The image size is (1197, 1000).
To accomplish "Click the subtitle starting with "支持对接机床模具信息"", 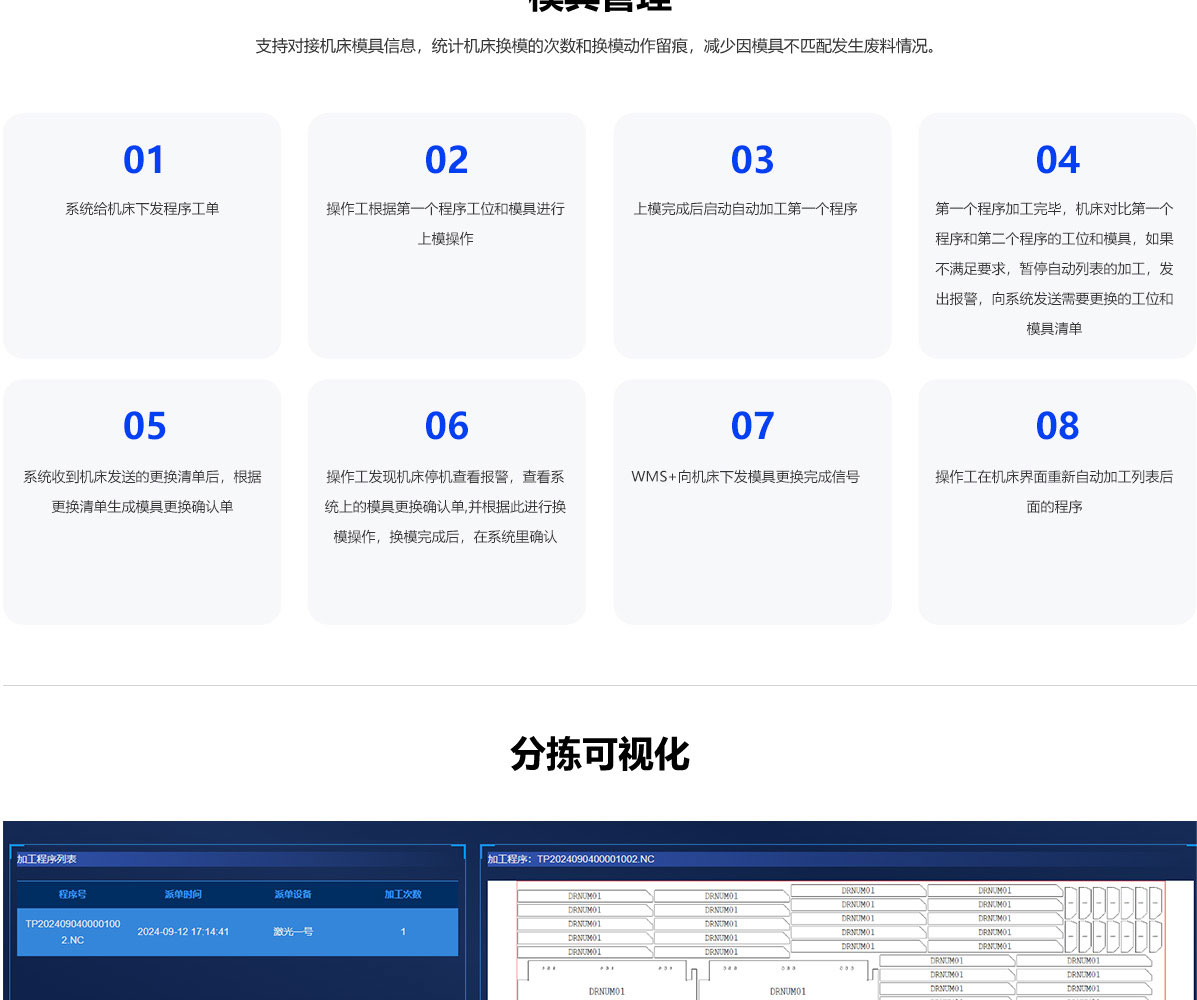I will (x=599, y=46).
